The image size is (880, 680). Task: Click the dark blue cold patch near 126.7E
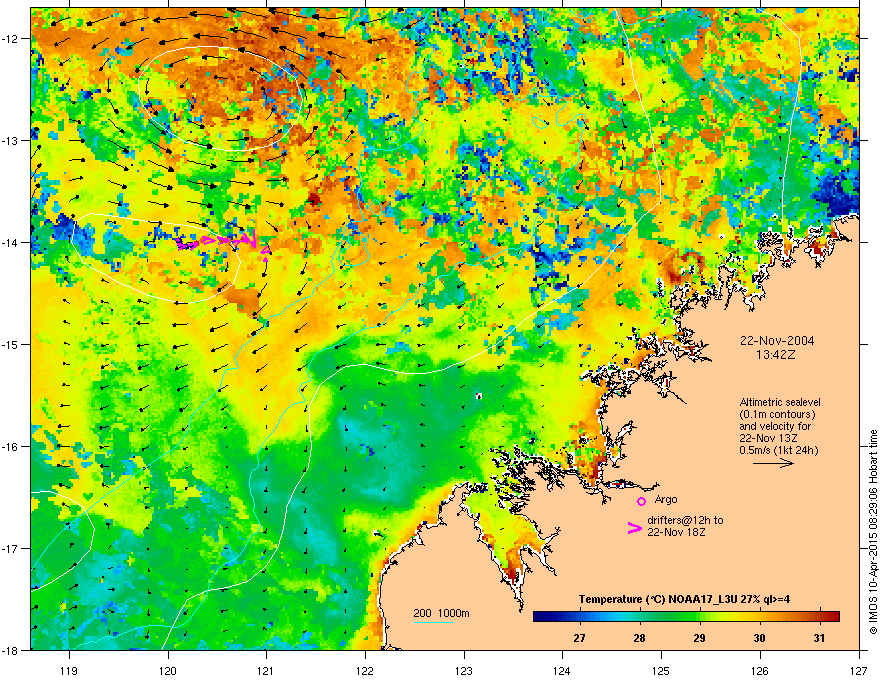click(x=835, y=191)
